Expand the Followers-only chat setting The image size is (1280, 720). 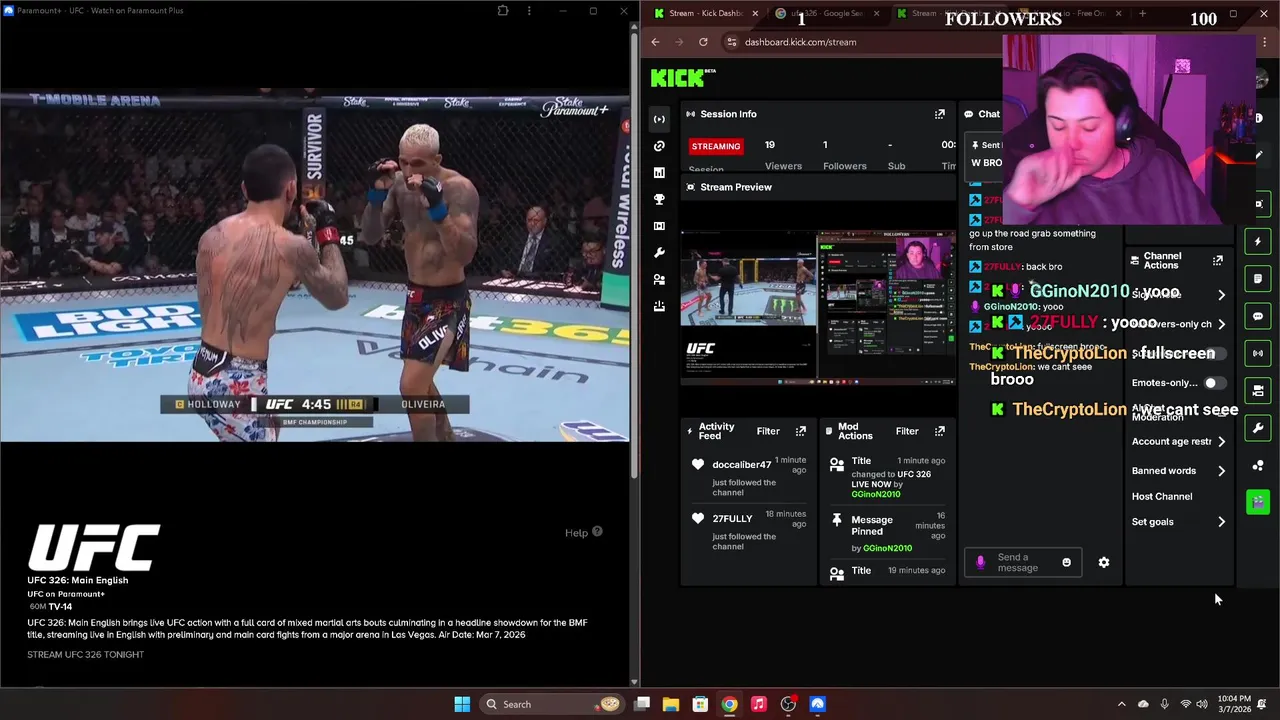tap(1178, 324)
